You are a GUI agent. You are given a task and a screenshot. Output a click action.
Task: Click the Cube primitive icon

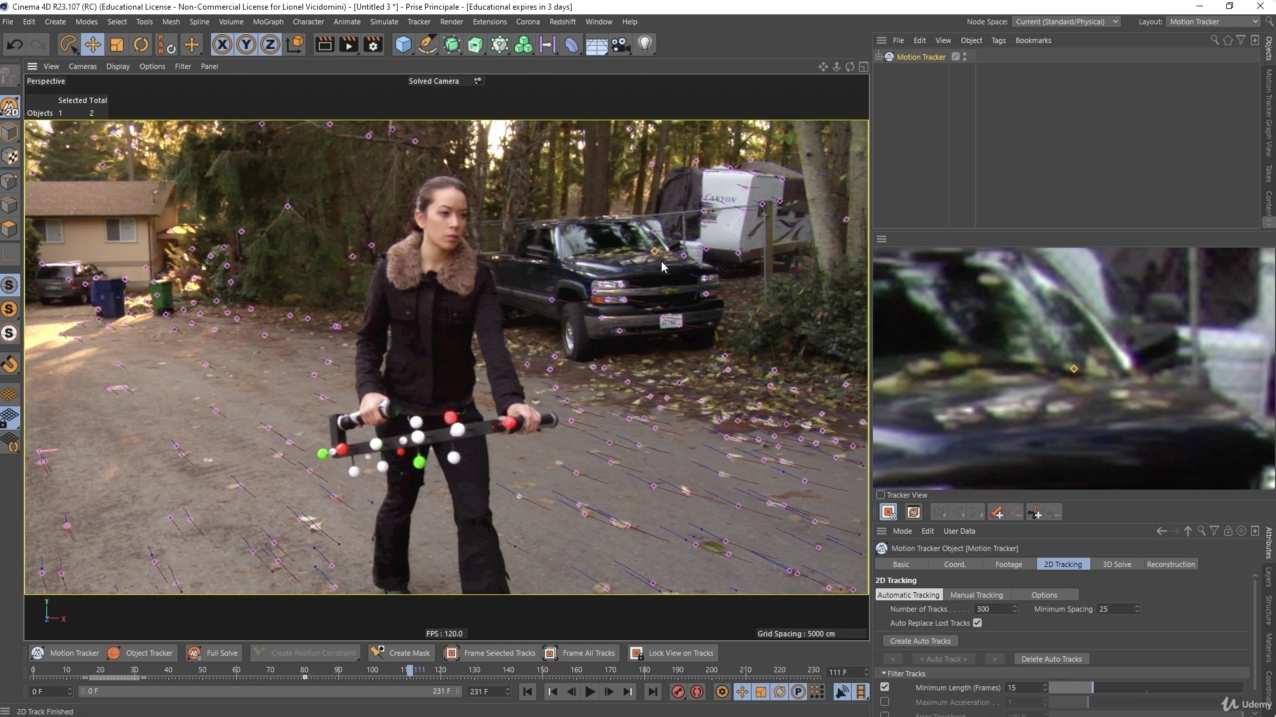point(403,44)
